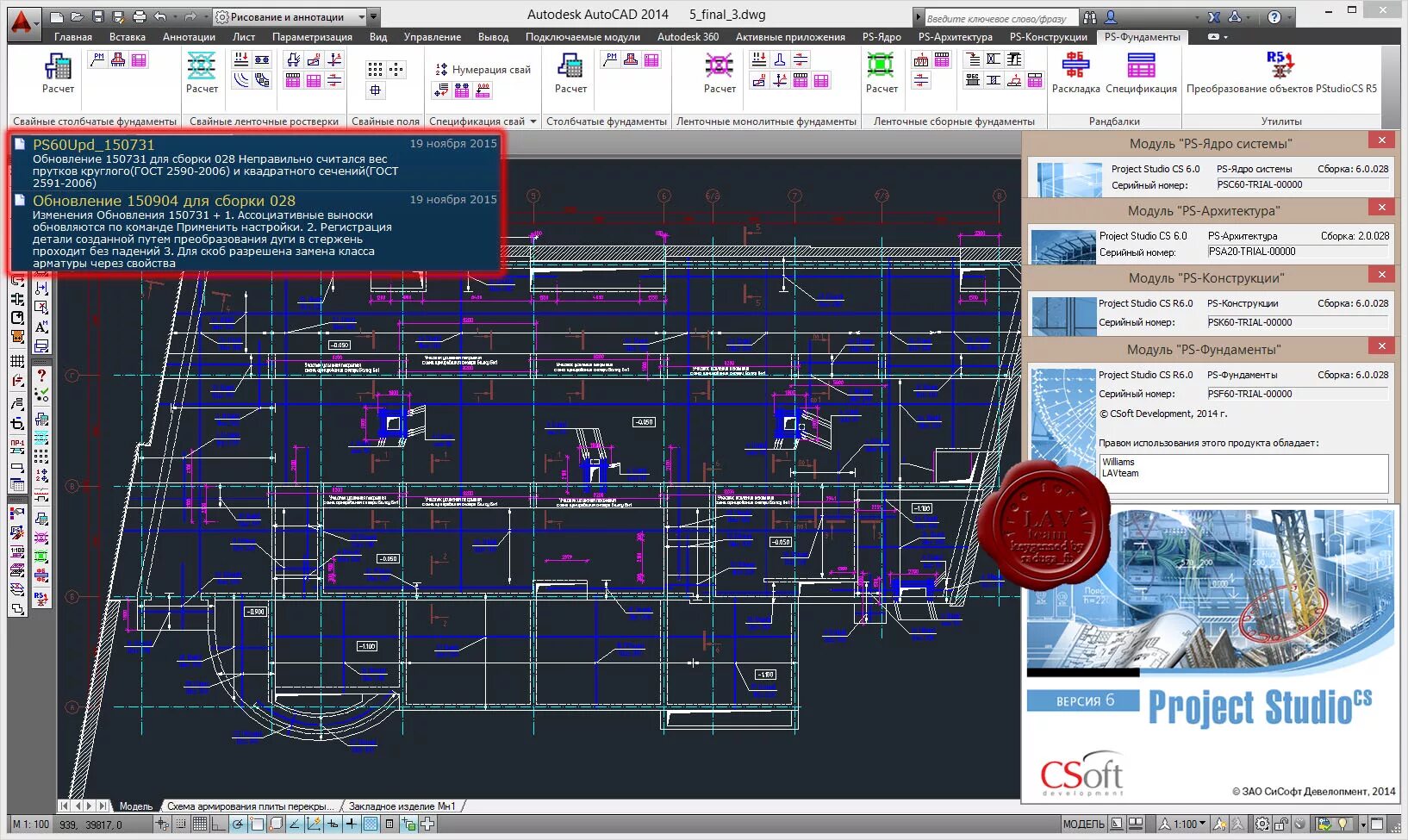
Task: Select the Закладное изделие Мн1 layout tab
Action: coord(402,806)
